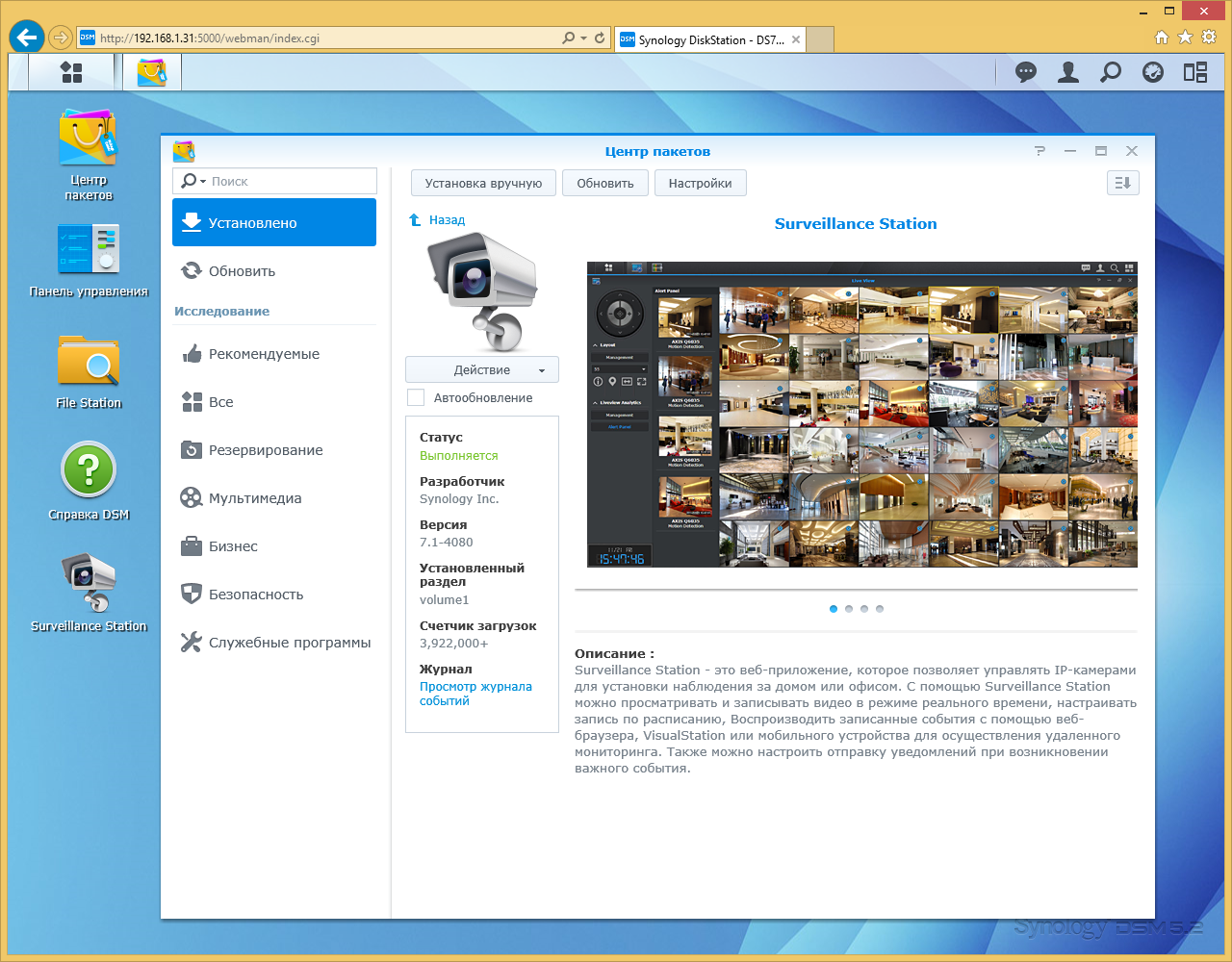Open the Безопасность category
This screenshot has height=962, width=1232.
pos(274,595)
